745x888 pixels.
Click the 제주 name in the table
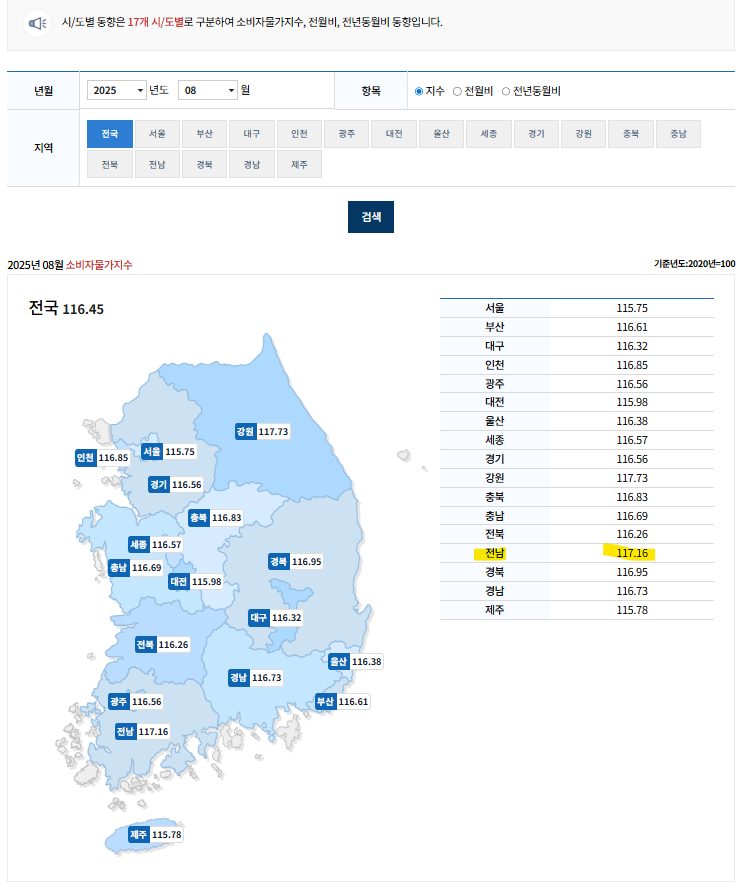(x=495, y=610)
